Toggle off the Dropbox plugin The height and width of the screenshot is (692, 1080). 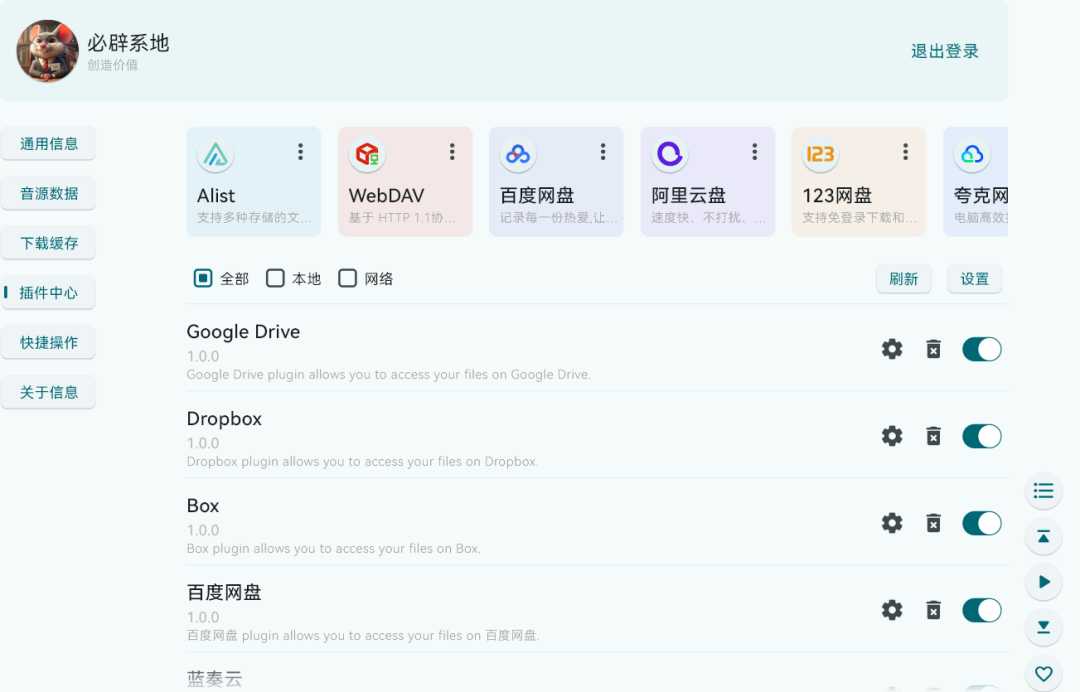point(982,436)
